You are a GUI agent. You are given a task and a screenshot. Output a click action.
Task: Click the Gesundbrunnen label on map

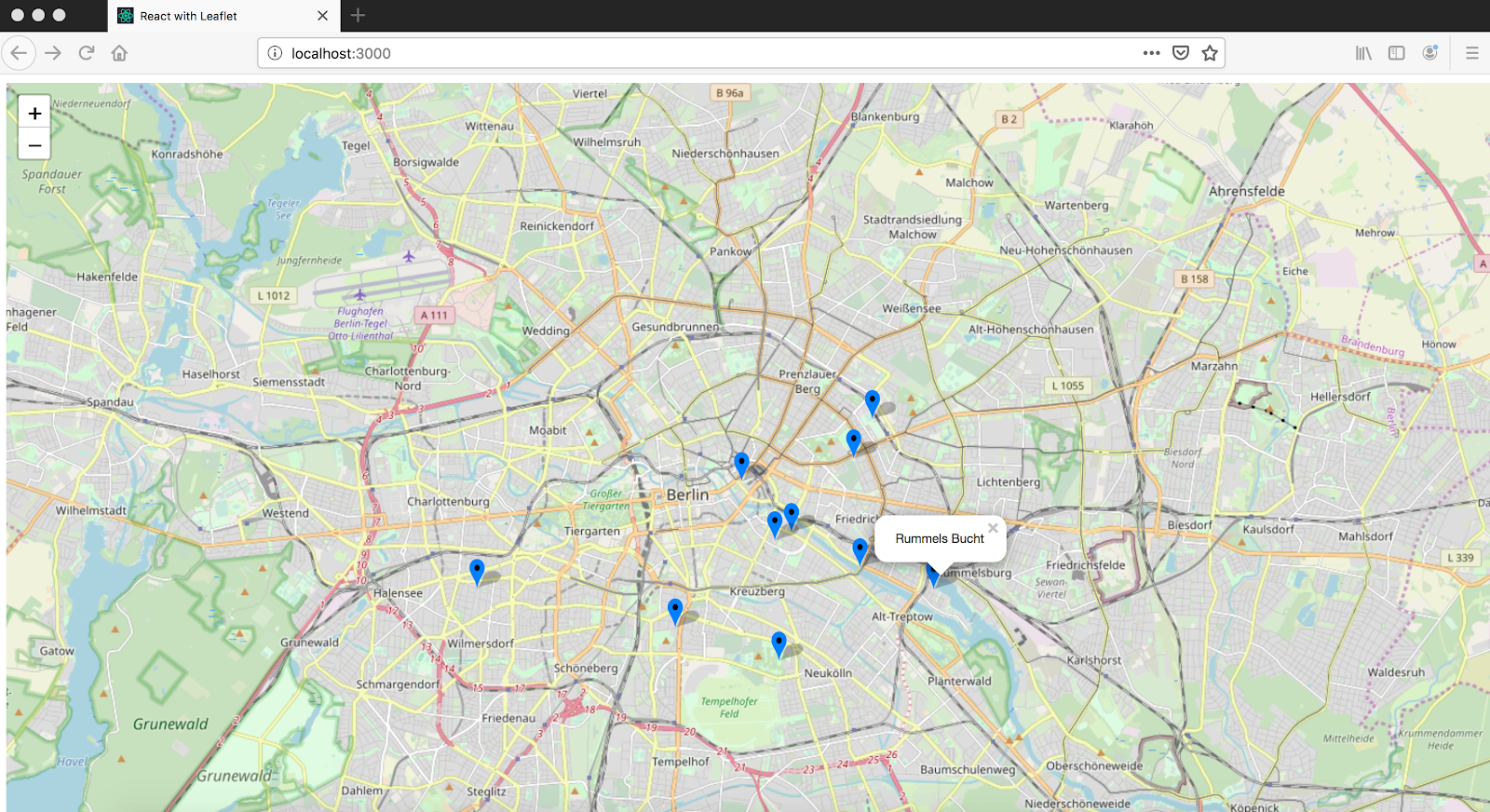[675, 327]
